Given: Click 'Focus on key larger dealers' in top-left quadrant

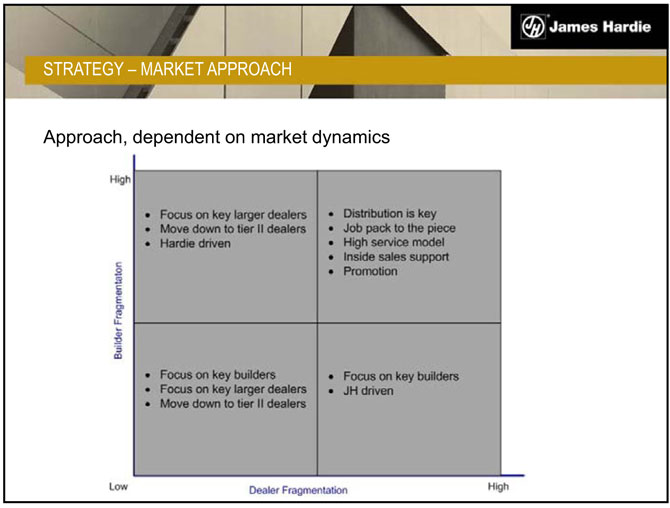Looking at the screenshot, I should tap(232, 215).
